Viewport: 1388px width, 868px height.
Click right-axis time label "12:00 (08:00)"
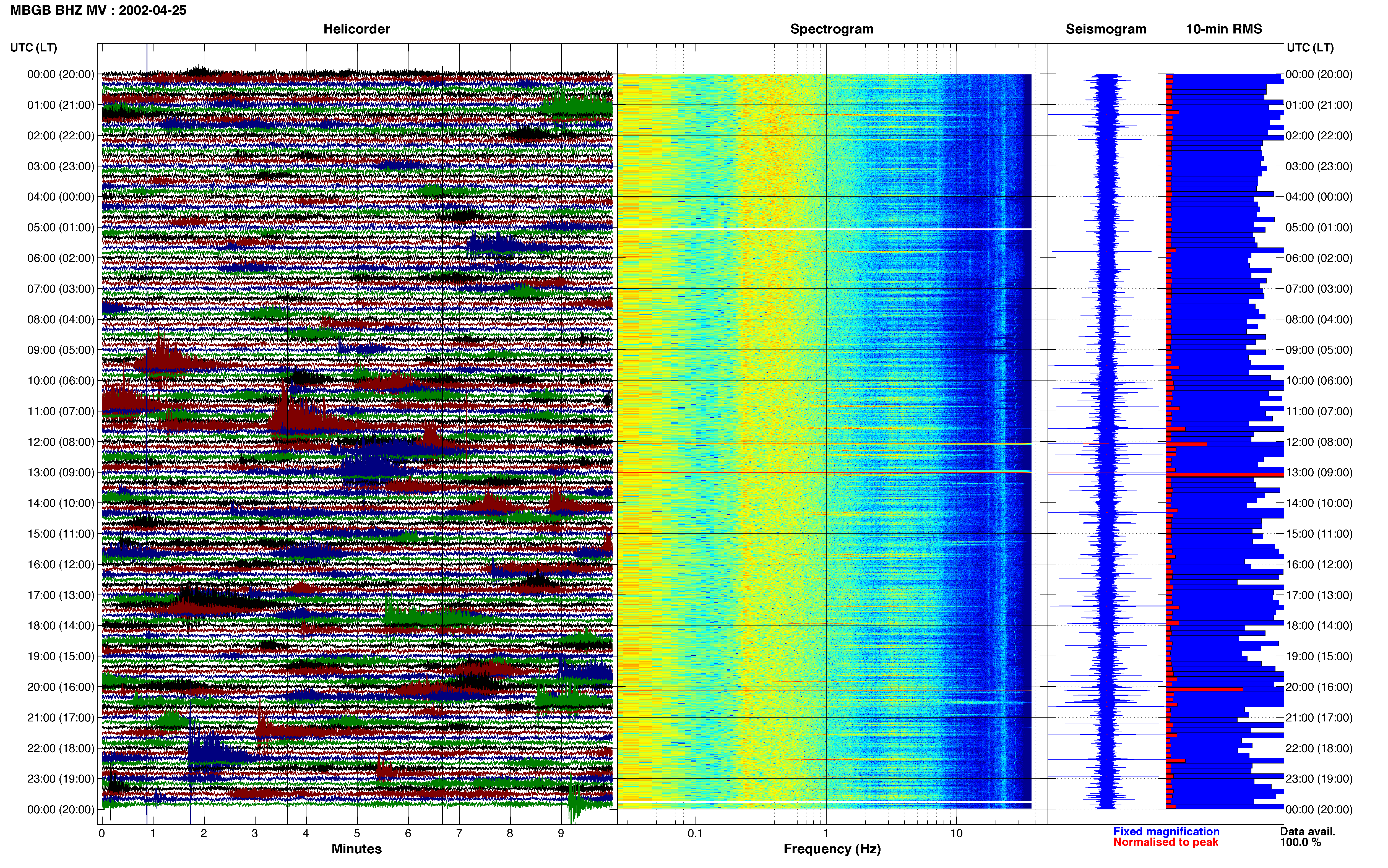[1319, 442]
